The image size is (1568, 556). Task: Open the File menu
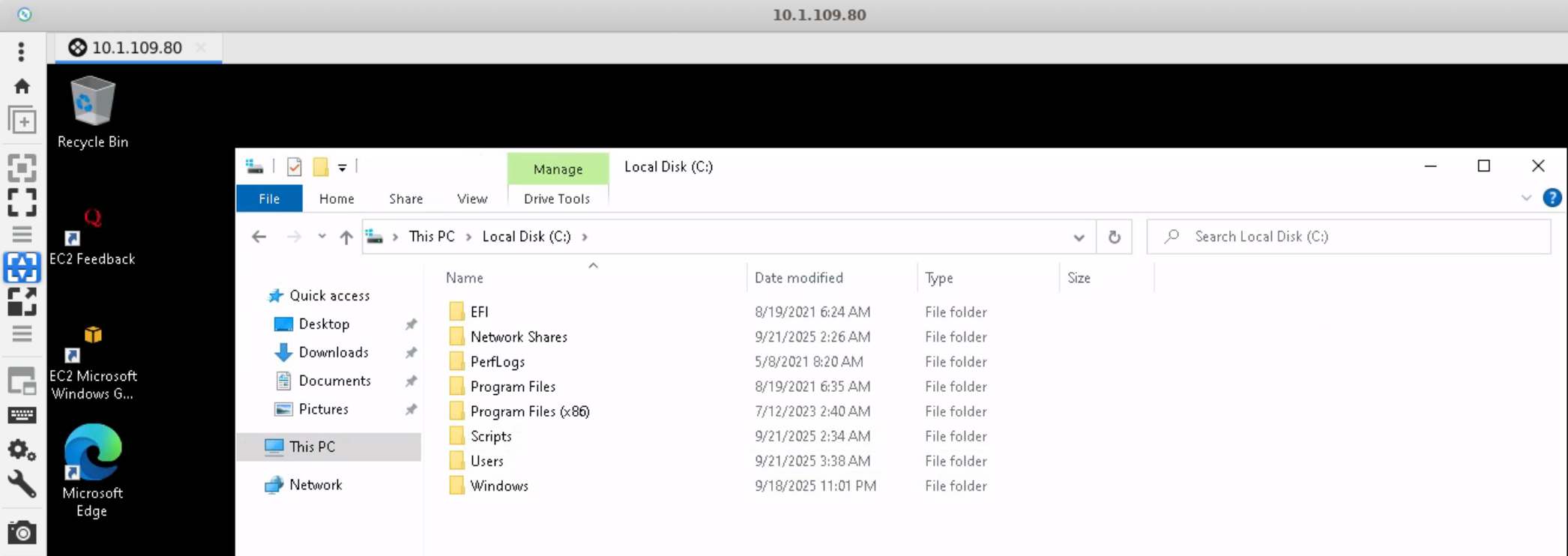pos(269,199)
